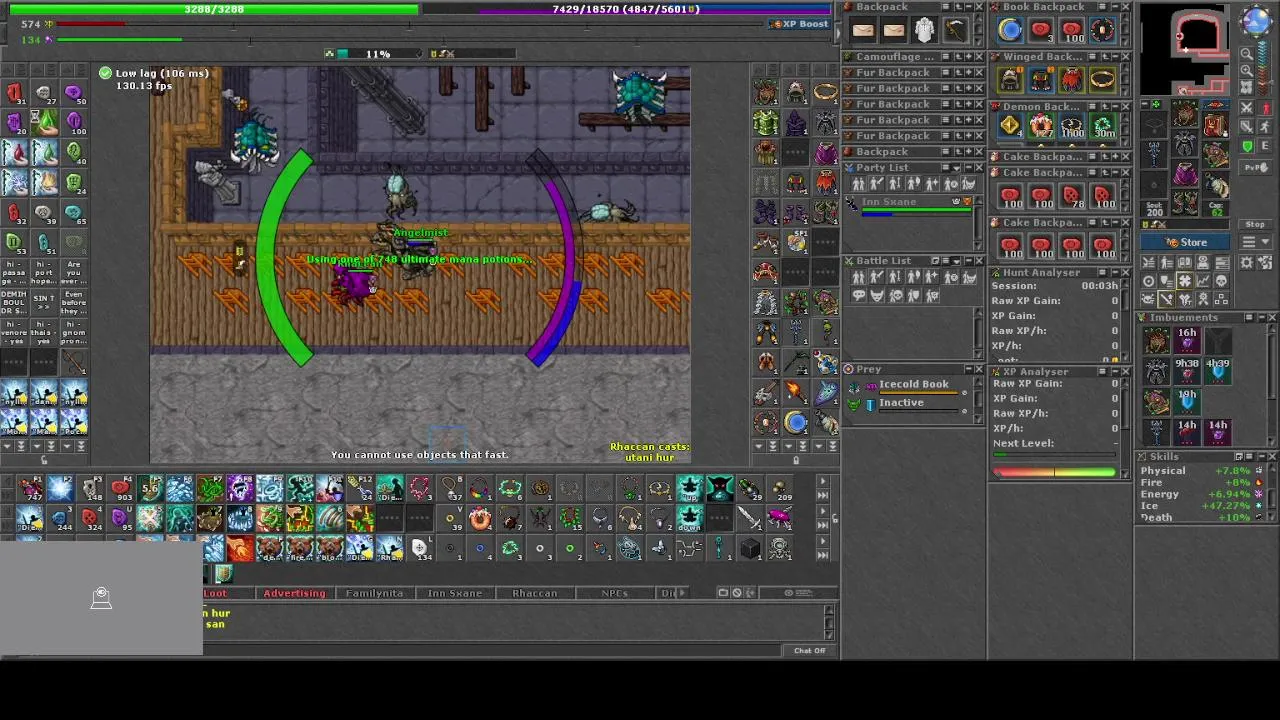1280x720 pixels.
Task: Toggle hide players filter in Battle List
Action: pos(859,278)
